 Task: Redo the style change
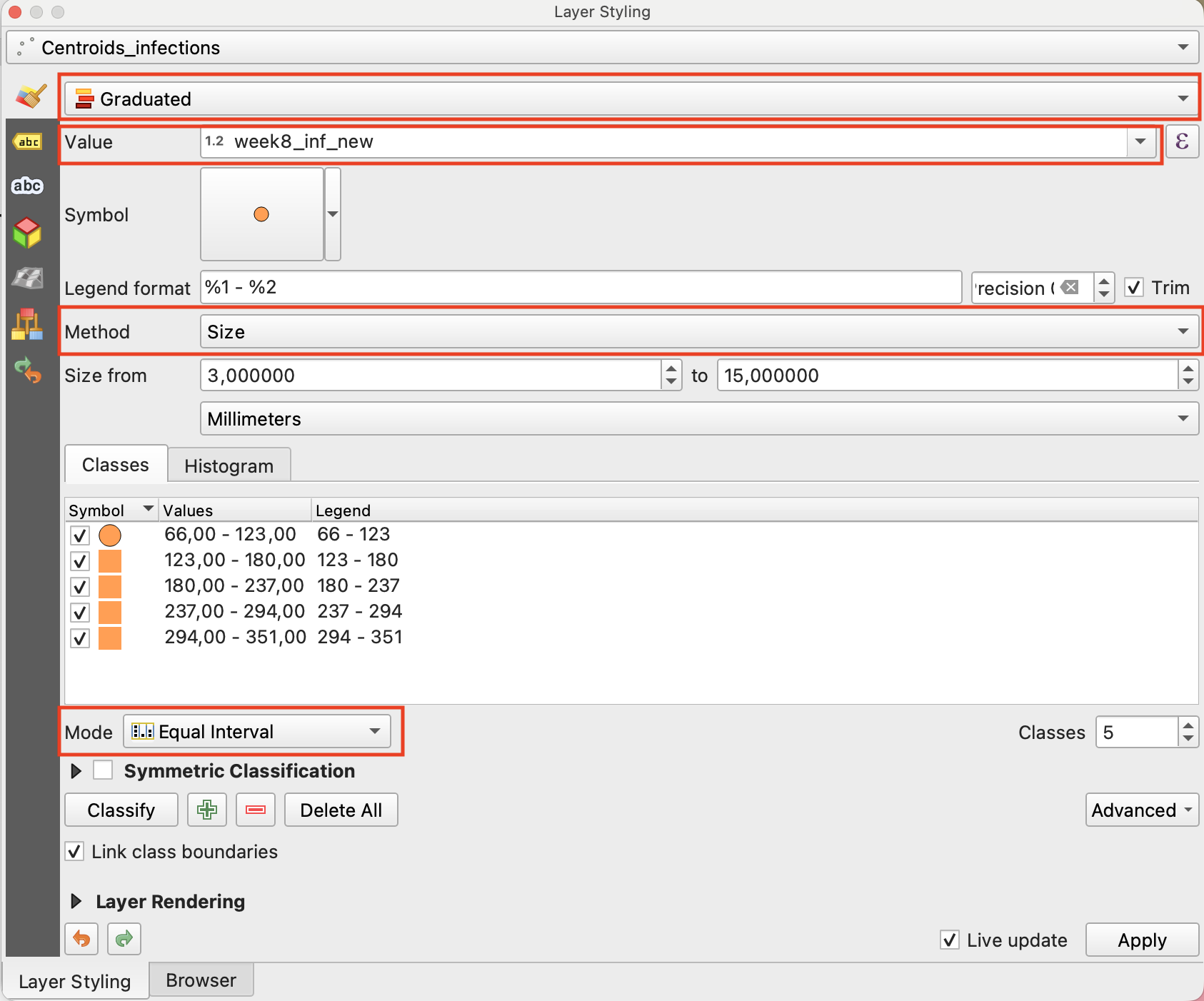click(x=124, y=939)
